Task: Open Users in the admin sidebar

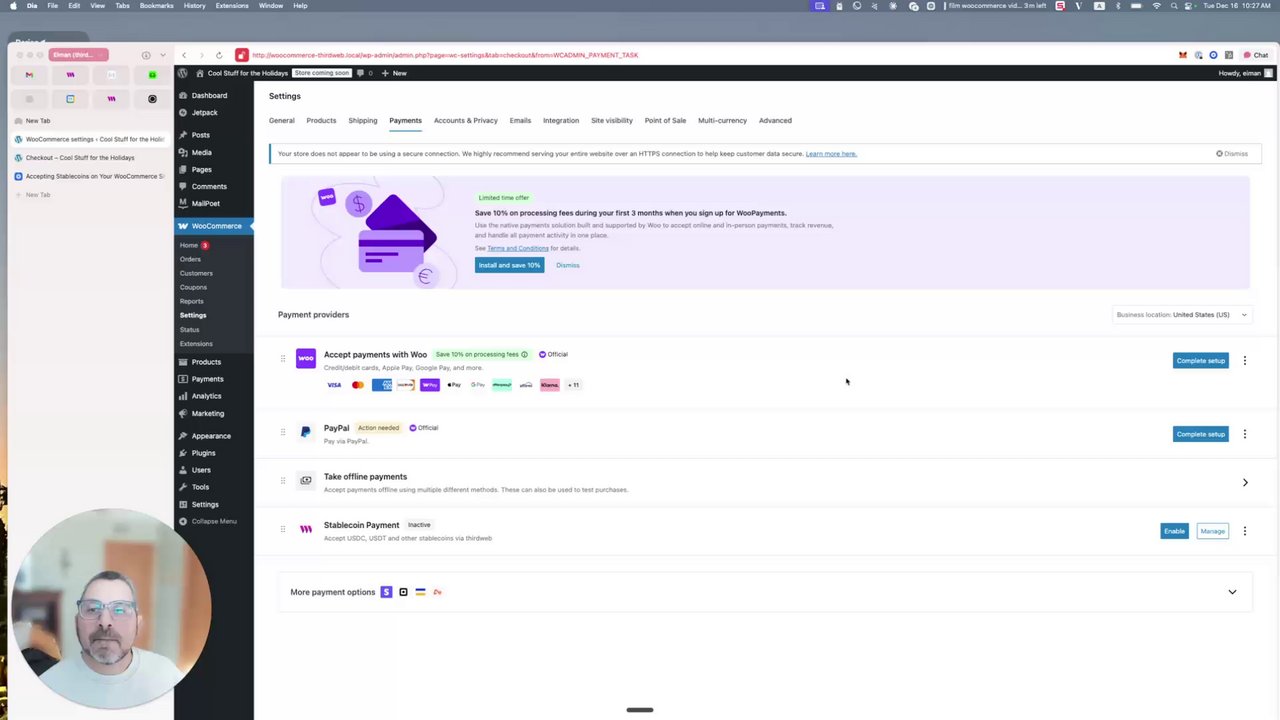Action: (201, 470)
